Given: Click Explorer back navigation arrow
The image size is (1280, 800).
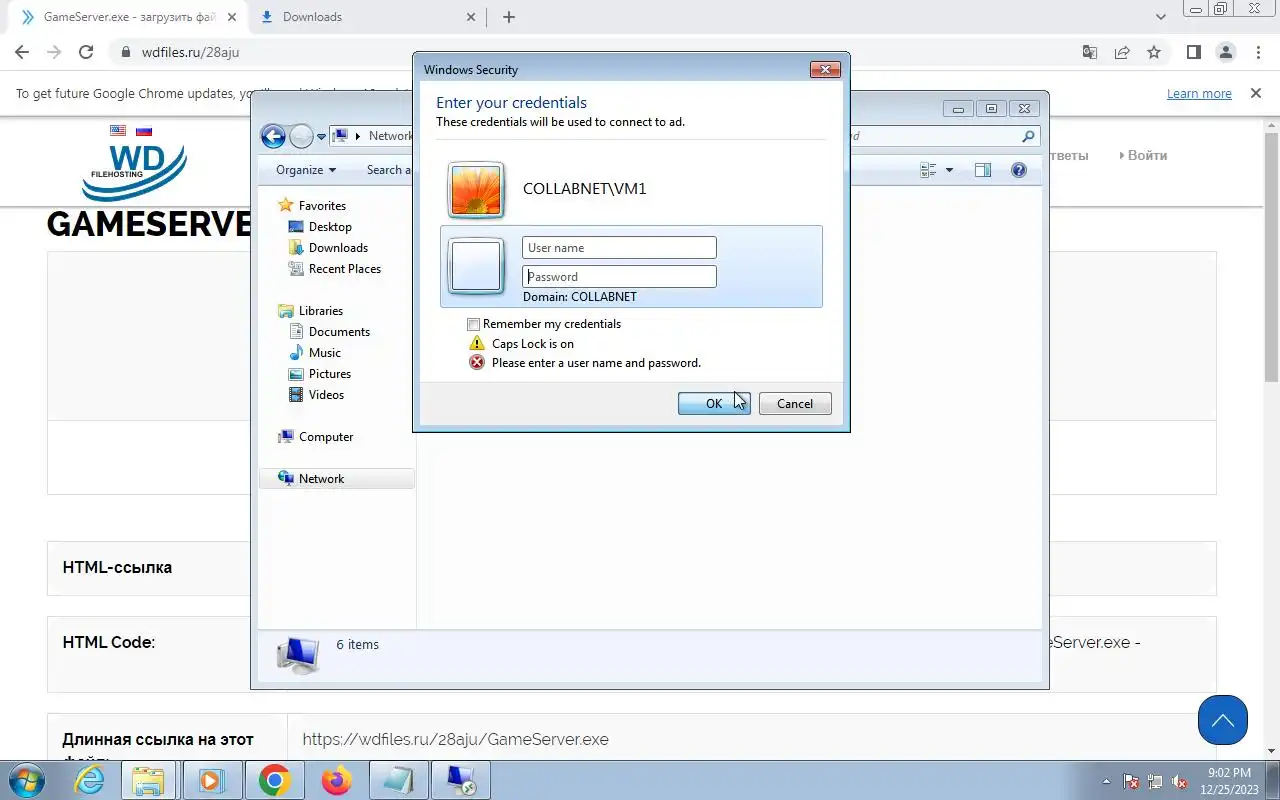Looking at the screenshot, I should 273,136.
